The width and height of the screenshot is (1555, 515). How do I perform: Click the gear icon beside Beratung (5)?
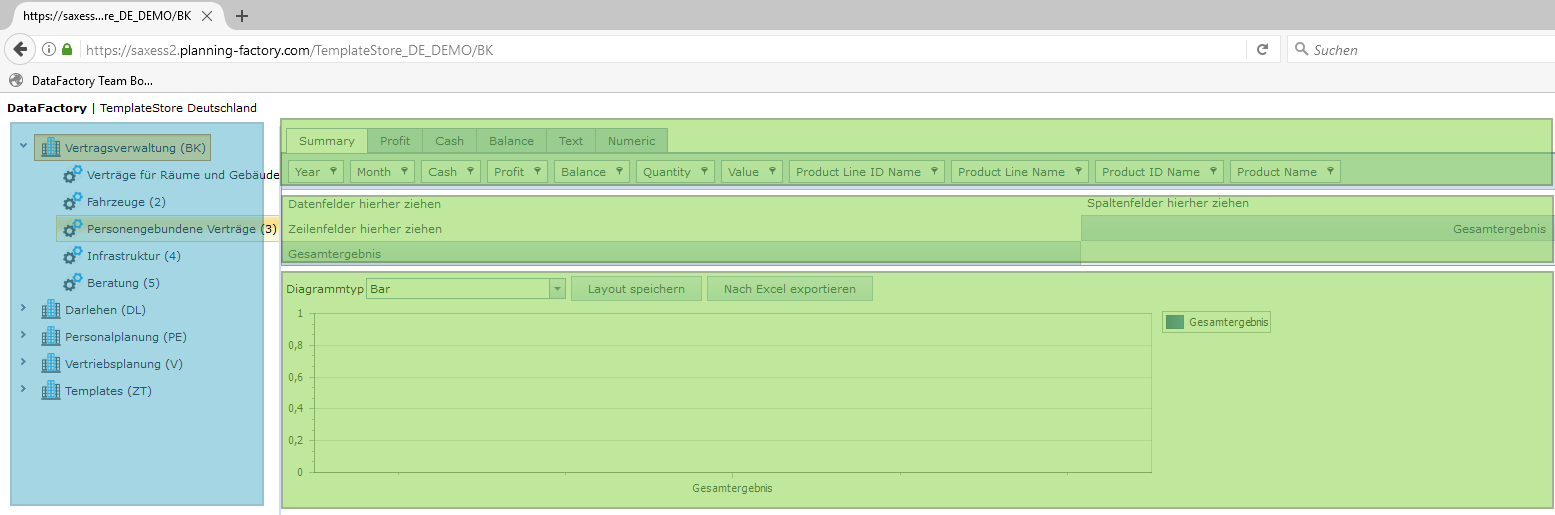pyautogui.click(x=72, y=283)
